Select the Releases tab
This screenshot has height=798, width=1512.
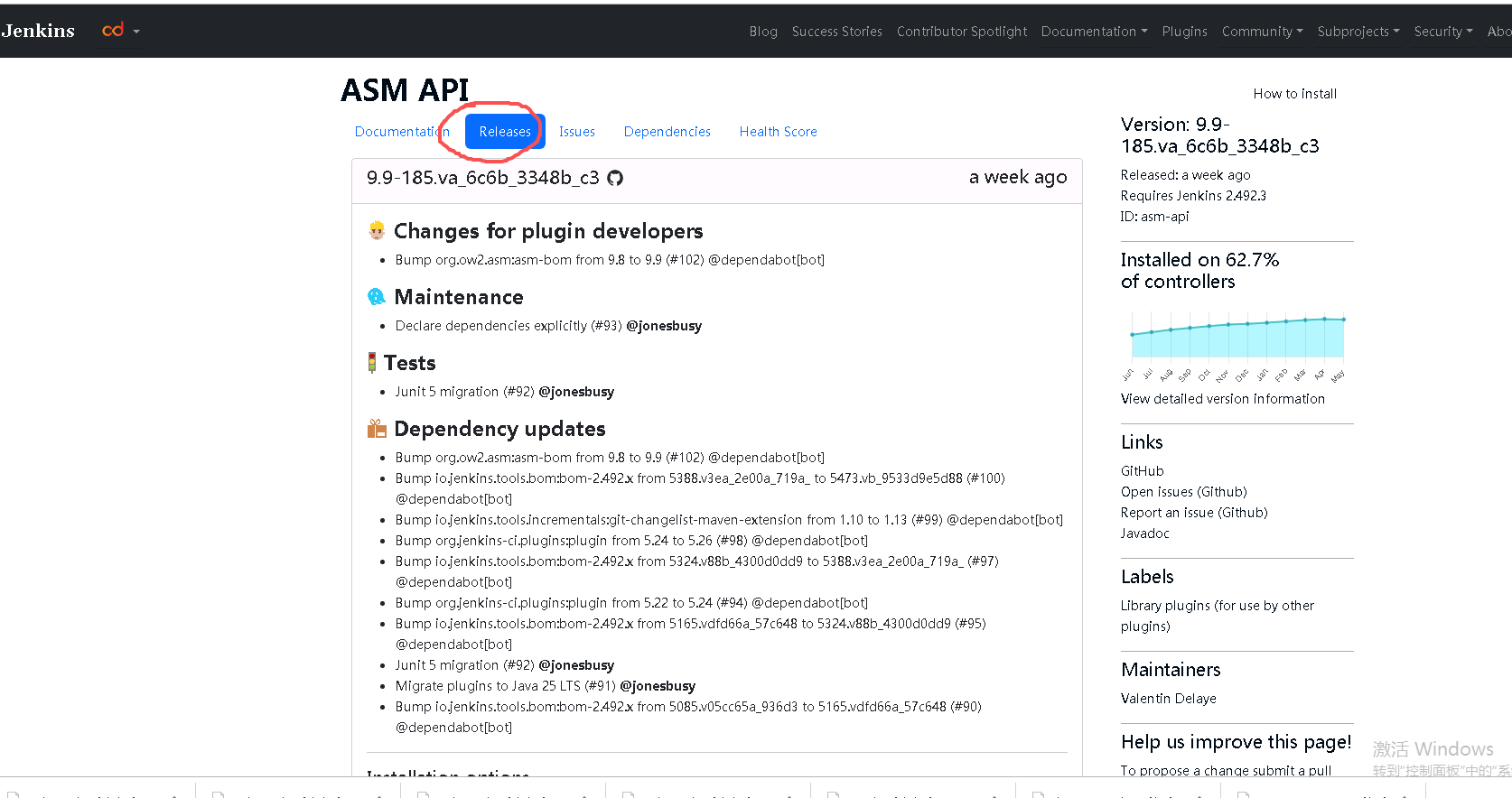[505, 132]
